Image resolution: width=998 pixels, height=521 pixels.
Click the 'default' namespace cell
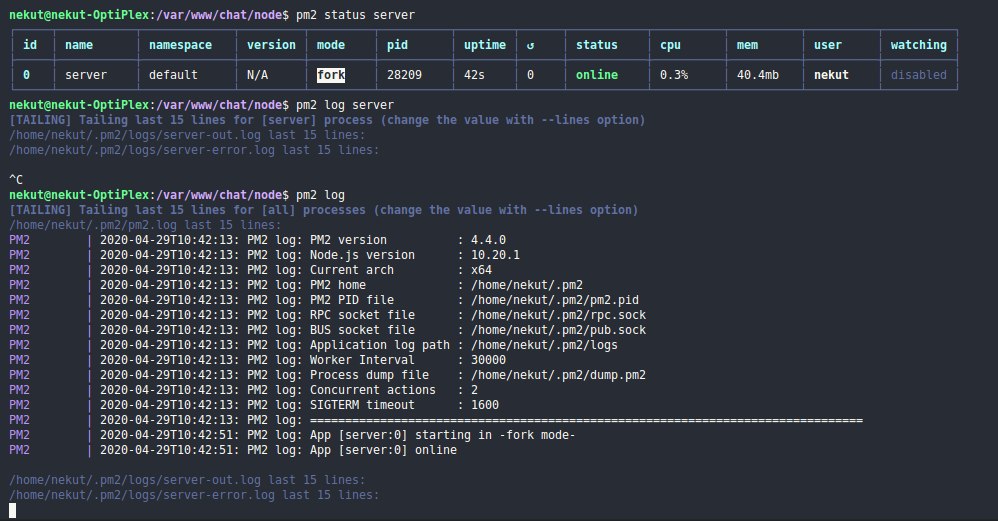tap(173, 75)
